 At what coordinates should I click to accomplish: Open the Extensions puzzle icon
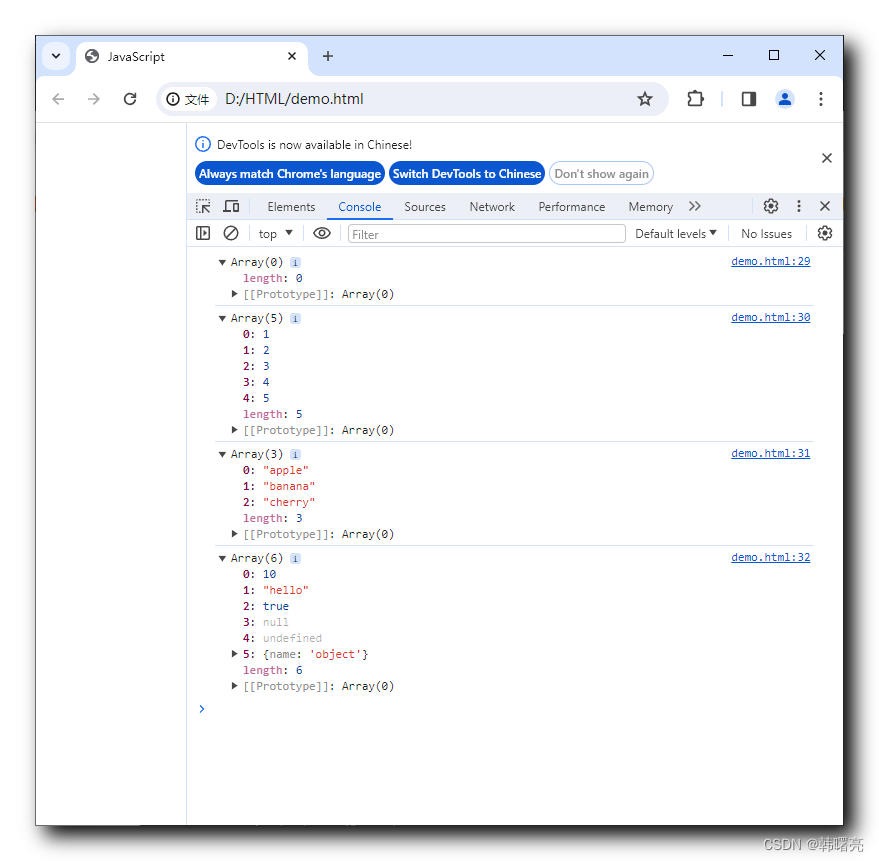coord(695,99)
